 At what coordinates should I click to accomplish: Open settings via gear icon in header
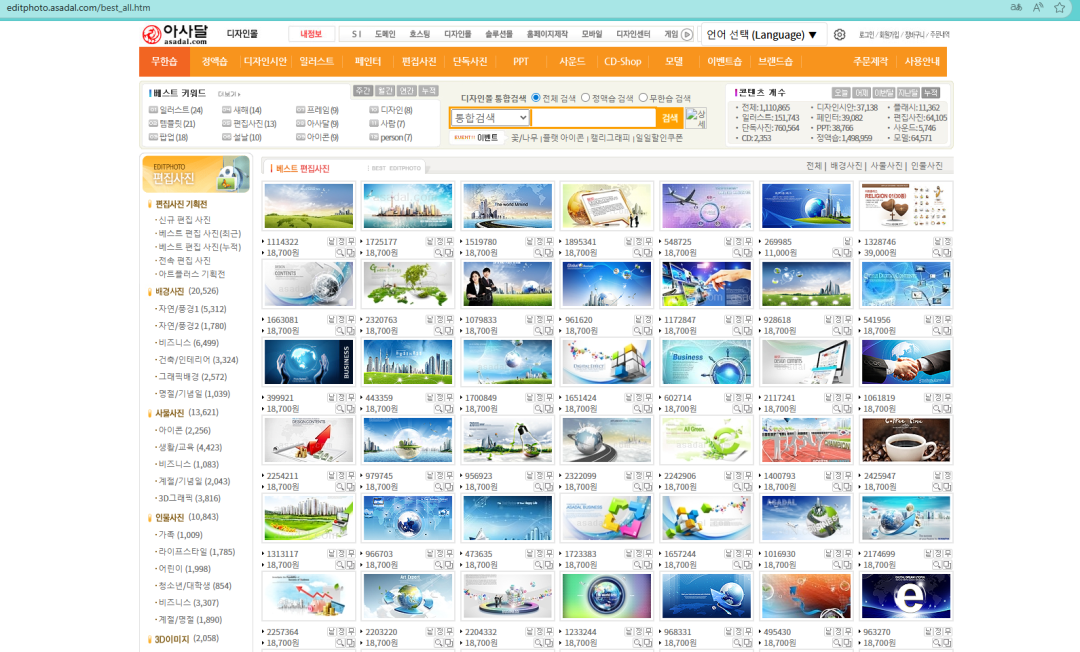pos(839,35)
